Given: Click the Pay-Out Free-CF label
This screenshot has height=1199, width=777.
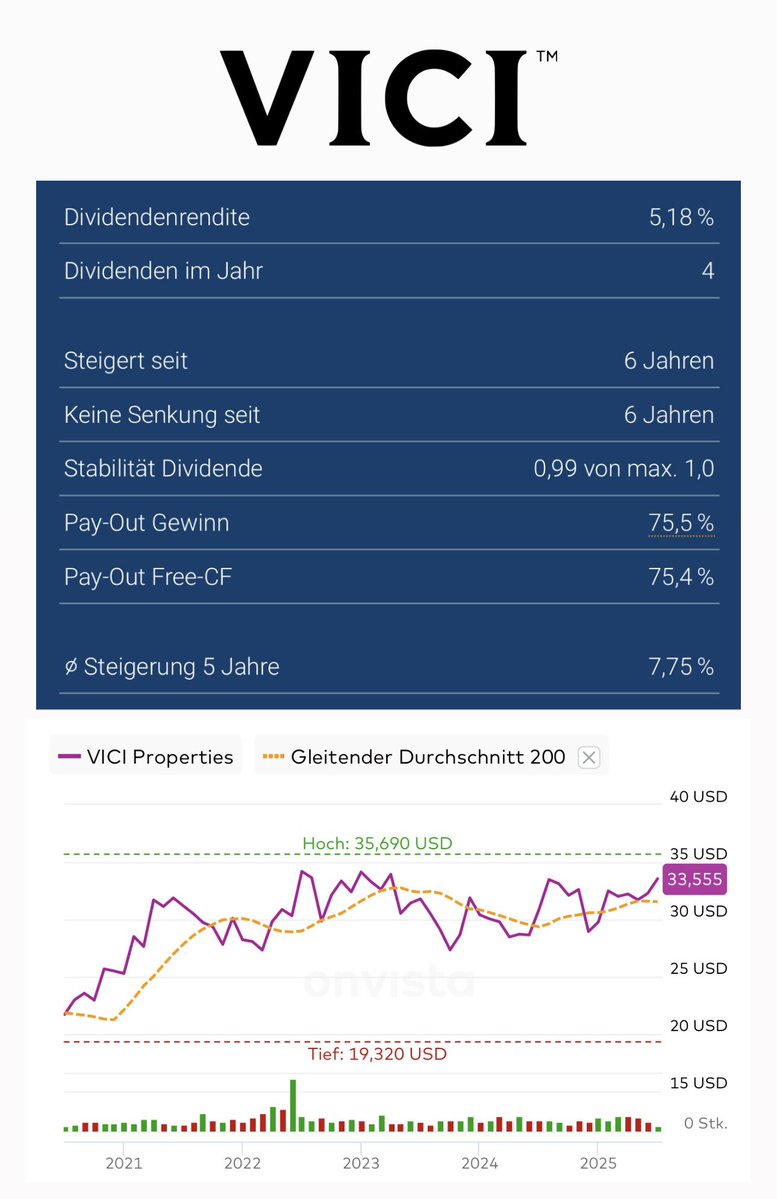Looking at the screenshot, I should [x=148, y=577].
